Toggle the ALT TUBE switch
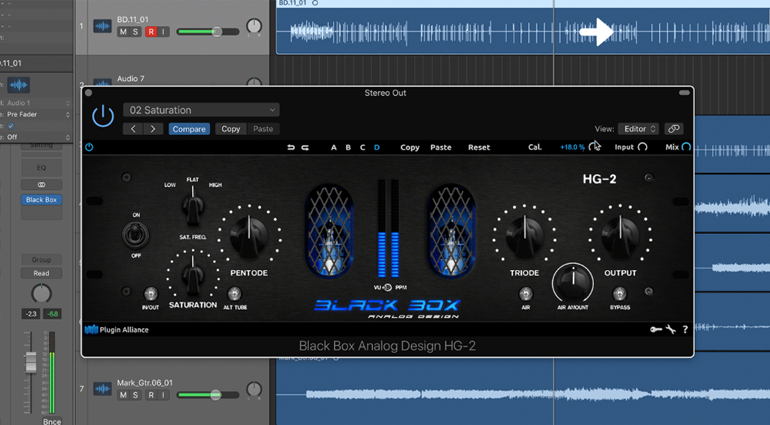Viewport: 770px width, 425px height. point(234,294)
